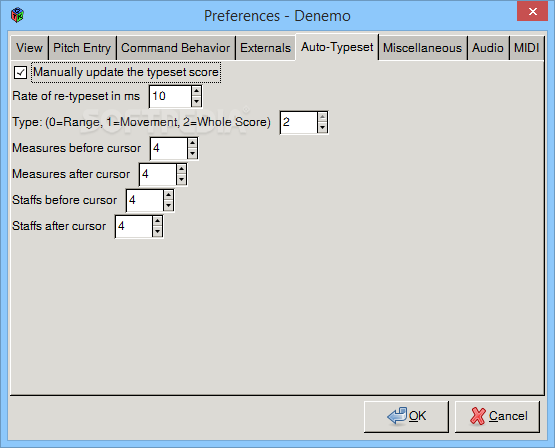Open the Command Behavior tab
The height and width of the screenshot is (448, 555).
[176, 48]
